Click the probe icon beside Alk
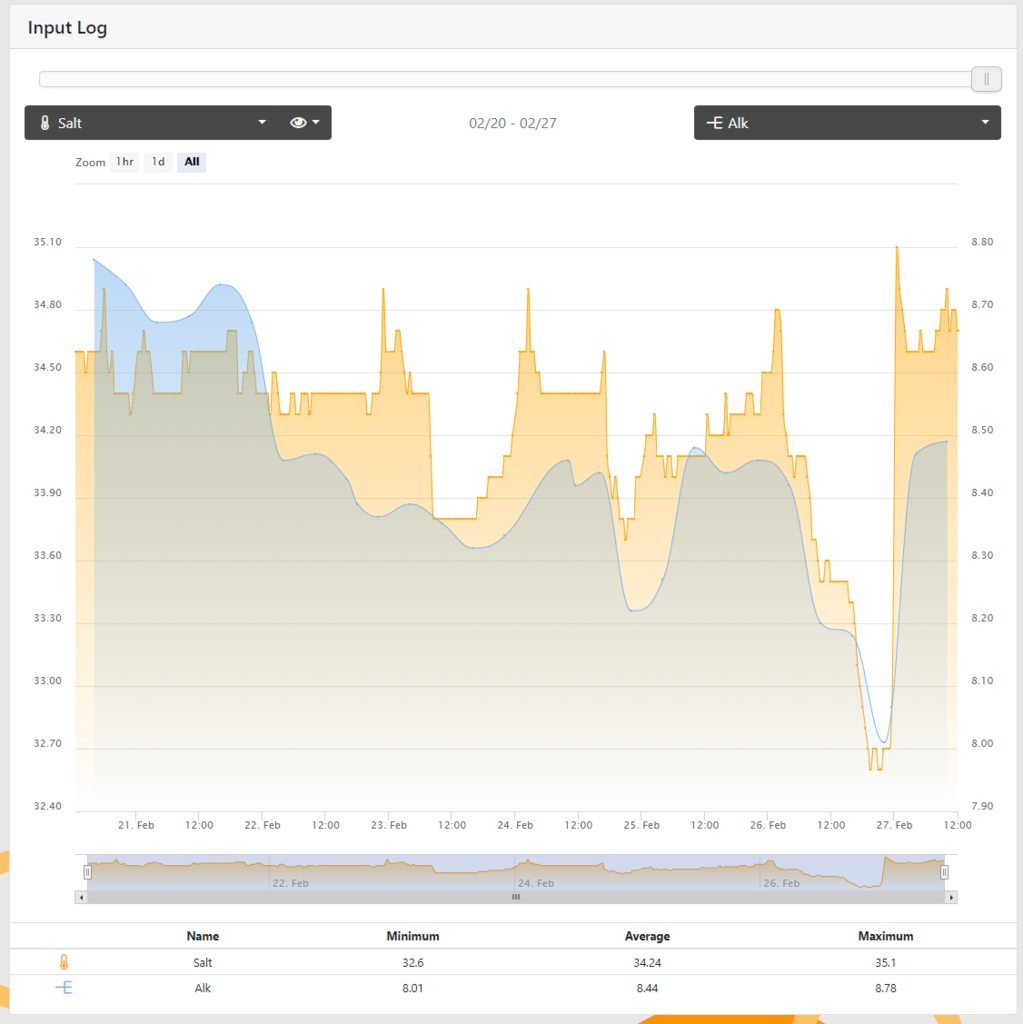Screen dimensions: 1023x1024 click(714, 123)
